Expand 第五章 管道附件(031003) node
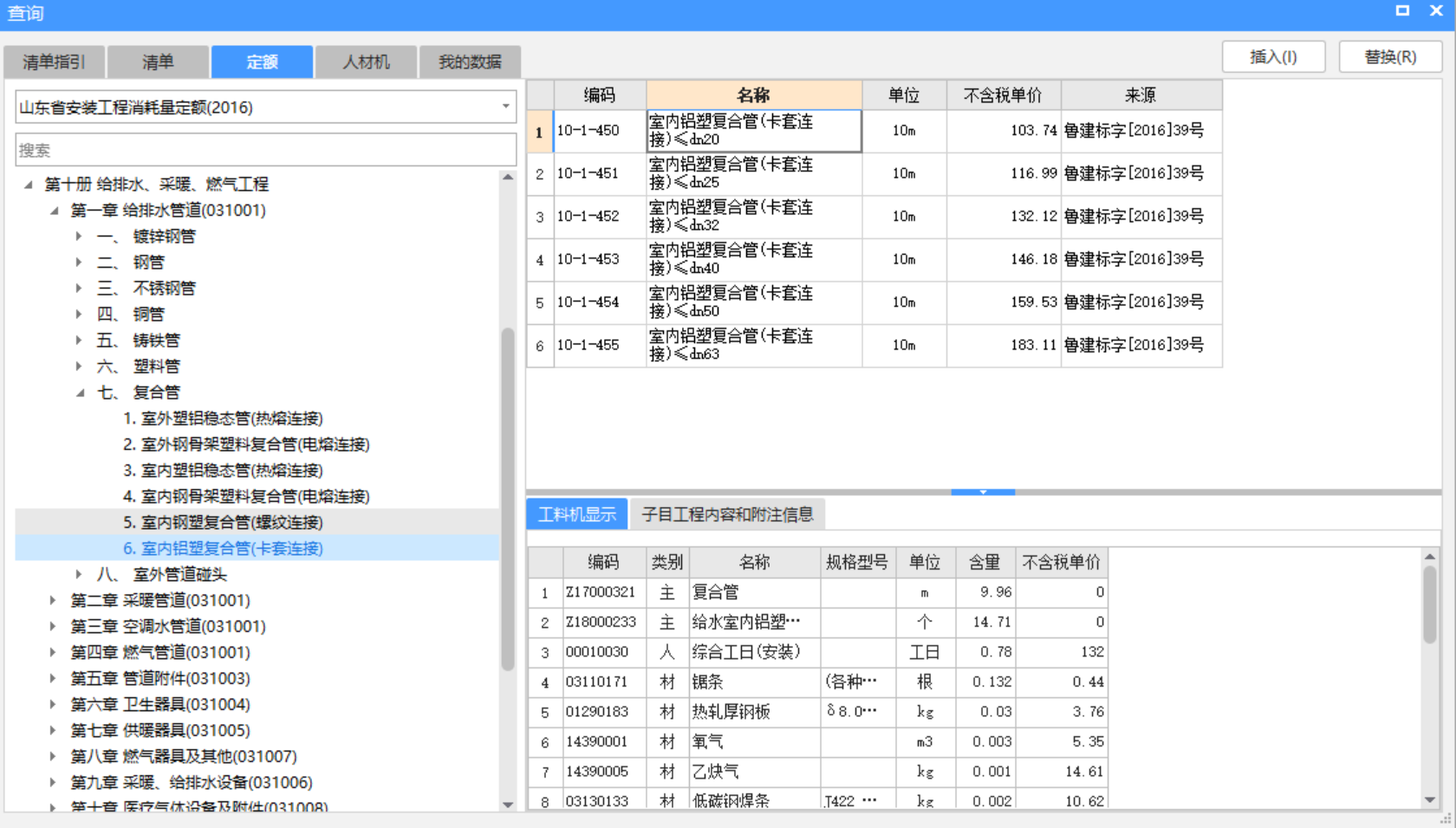1456x828 pixels. (53, 678)
